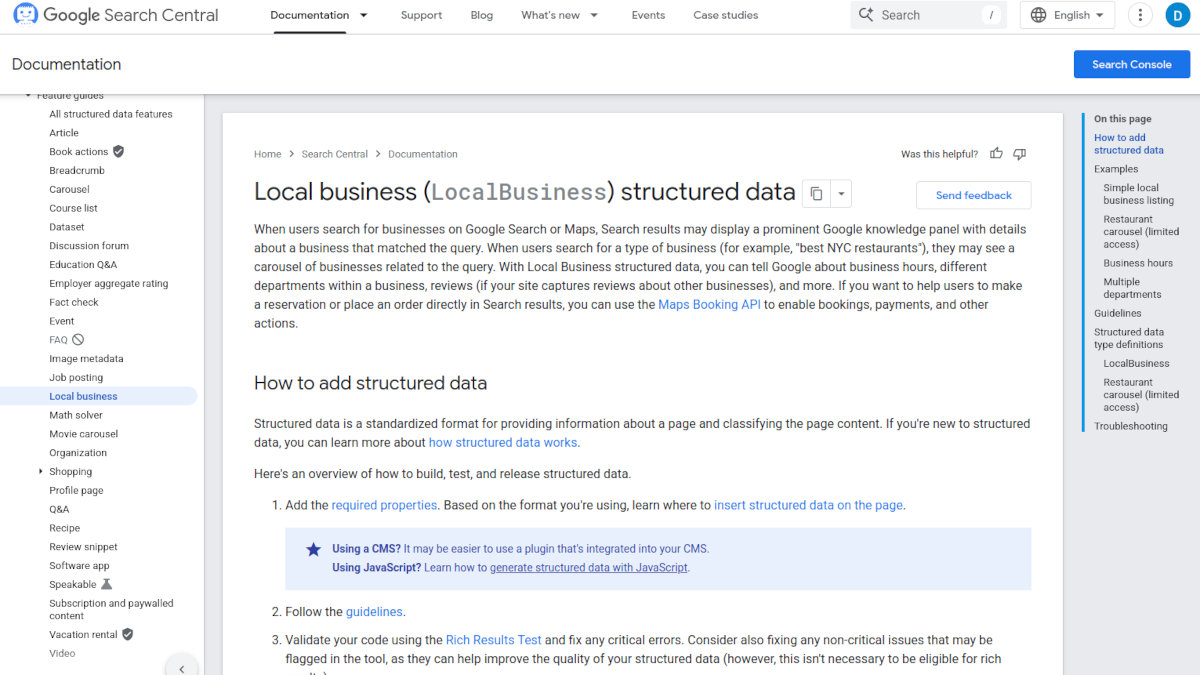Open generate structured data with JavaScript link
This screenshot has height=675, width=1200.
click(589, 567)
